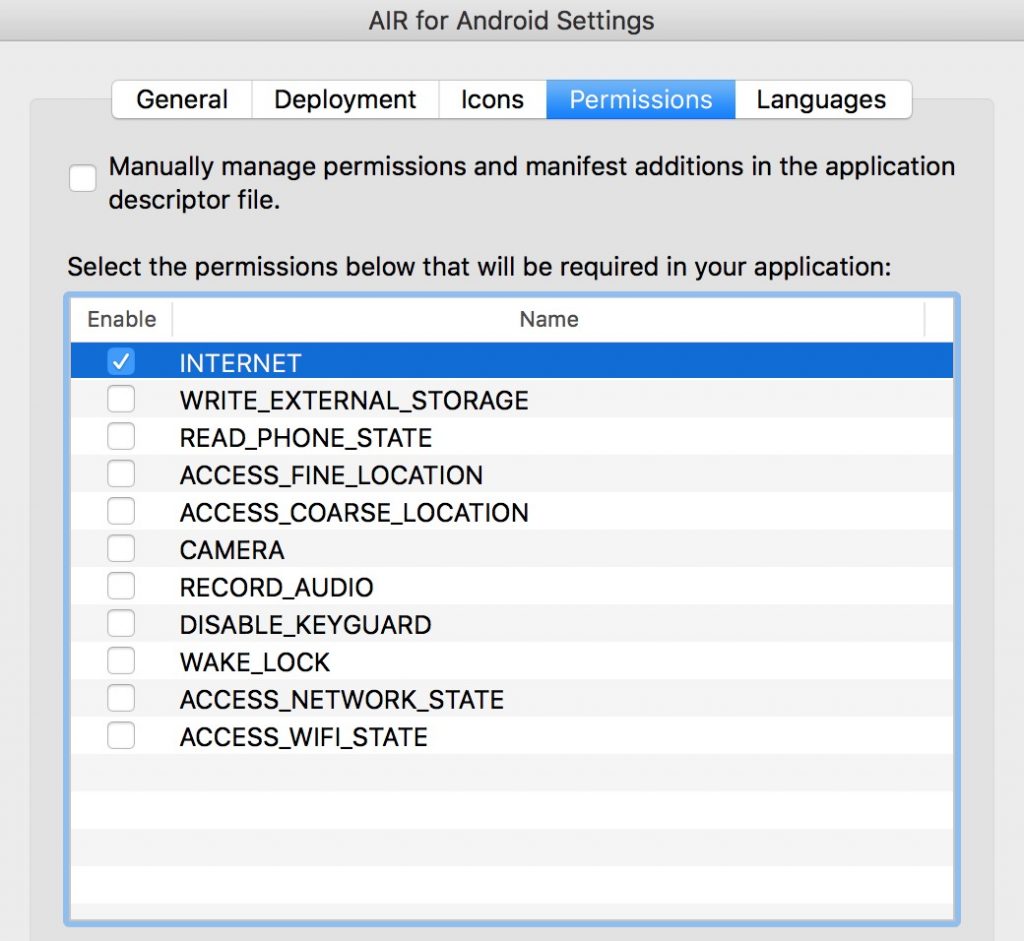Click the Enable column header

(x=119, y=319)
